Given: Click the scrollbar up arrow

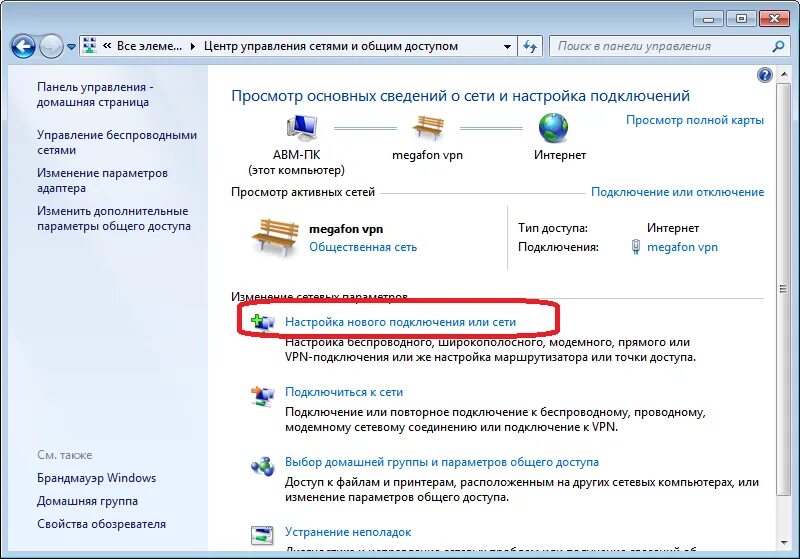Looking at the screenshot, I should tap(783, 74).
